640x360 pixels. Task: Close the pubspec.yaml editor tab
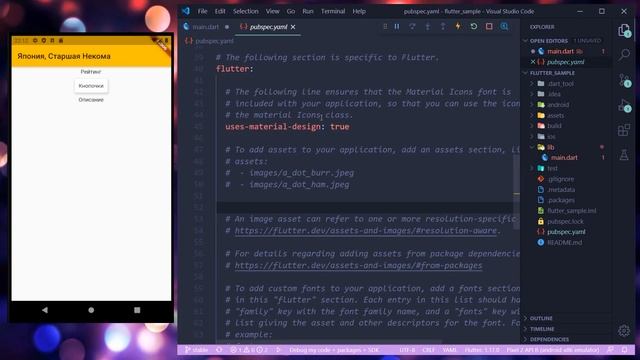click(x=293, y=27)
